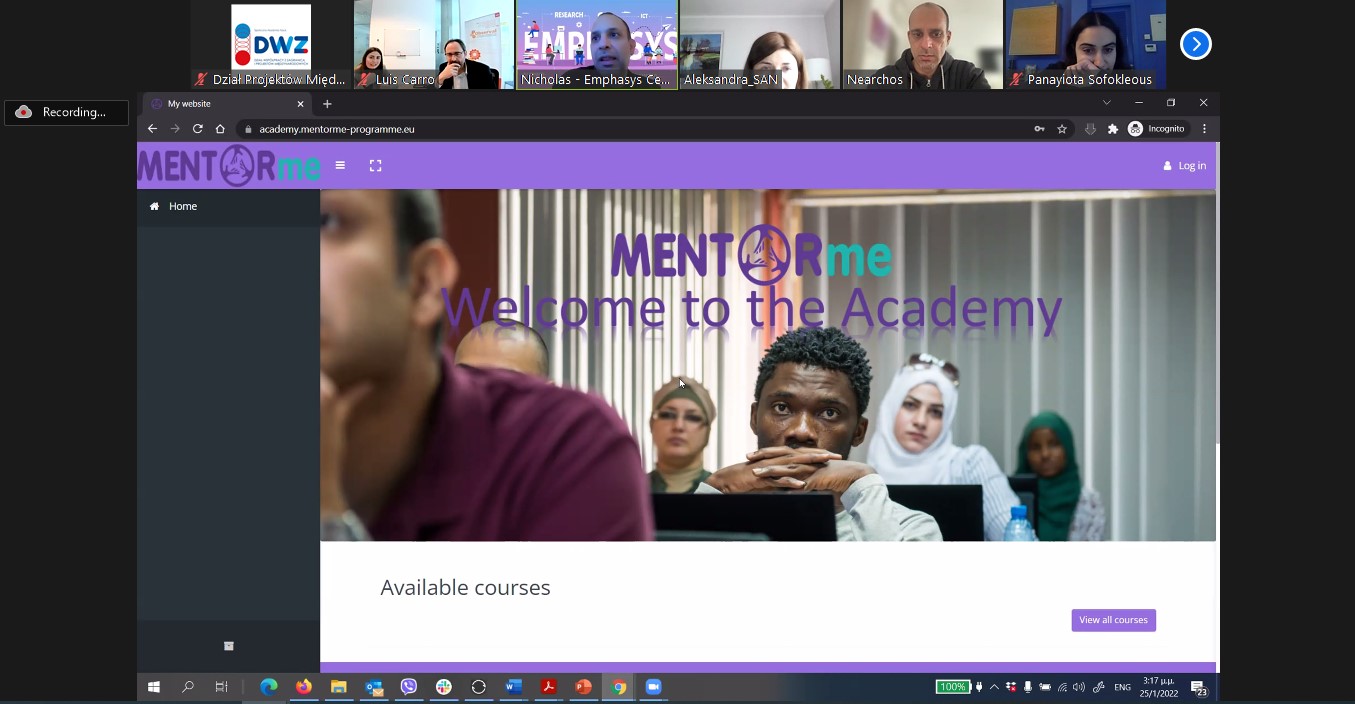Open Outlook from taskbar
This screenshot has width=1355, height=704.
[x=374, y=687]
